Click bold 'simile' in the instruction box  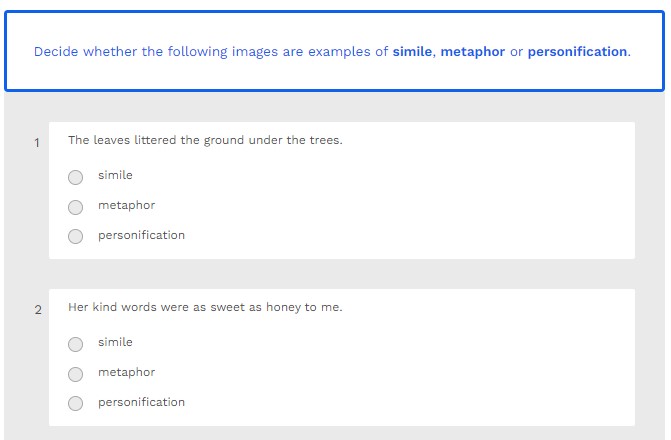pyautogui.click(x=412, y=51)
